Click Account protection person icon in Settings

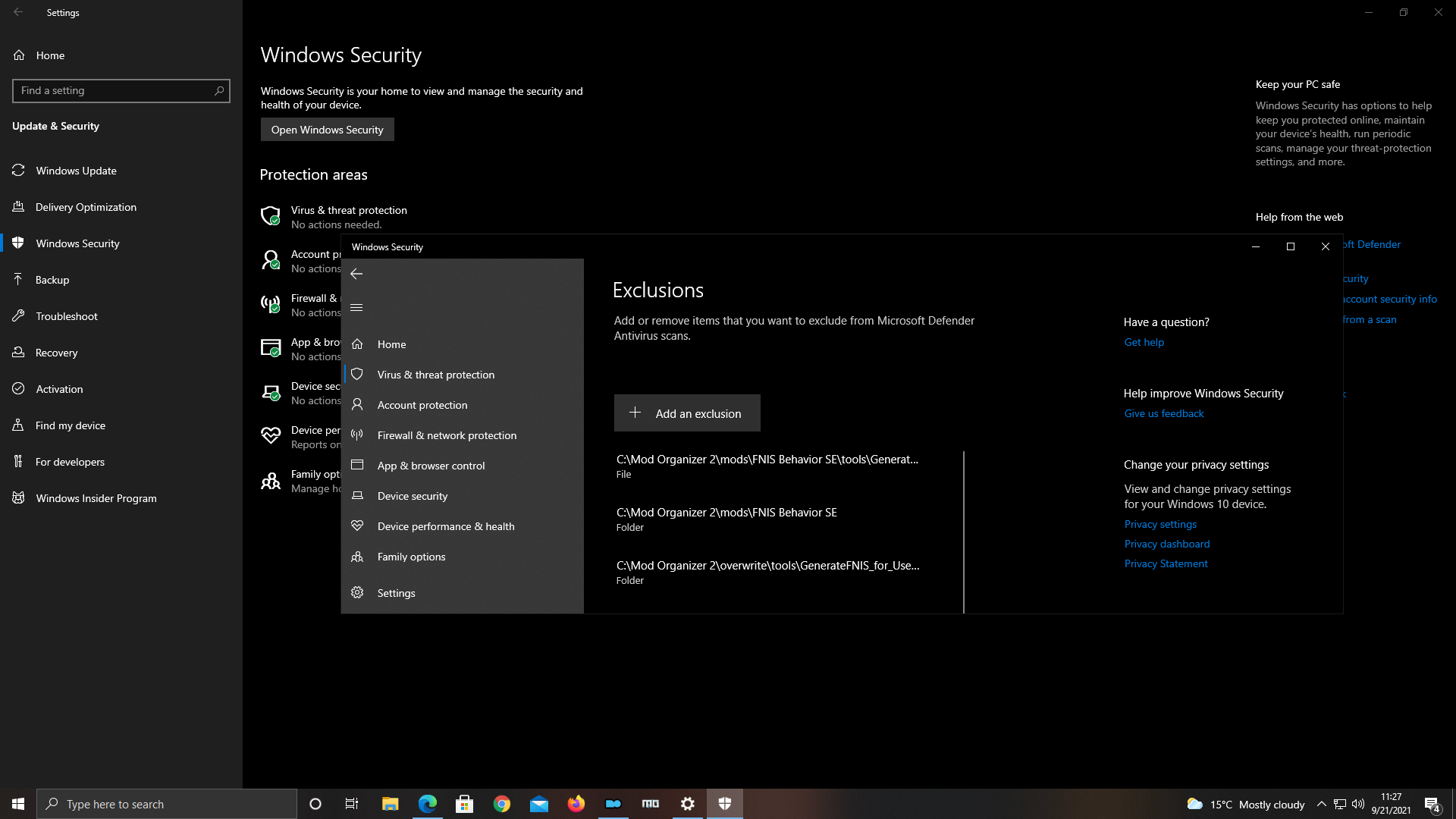pos(271,260)
